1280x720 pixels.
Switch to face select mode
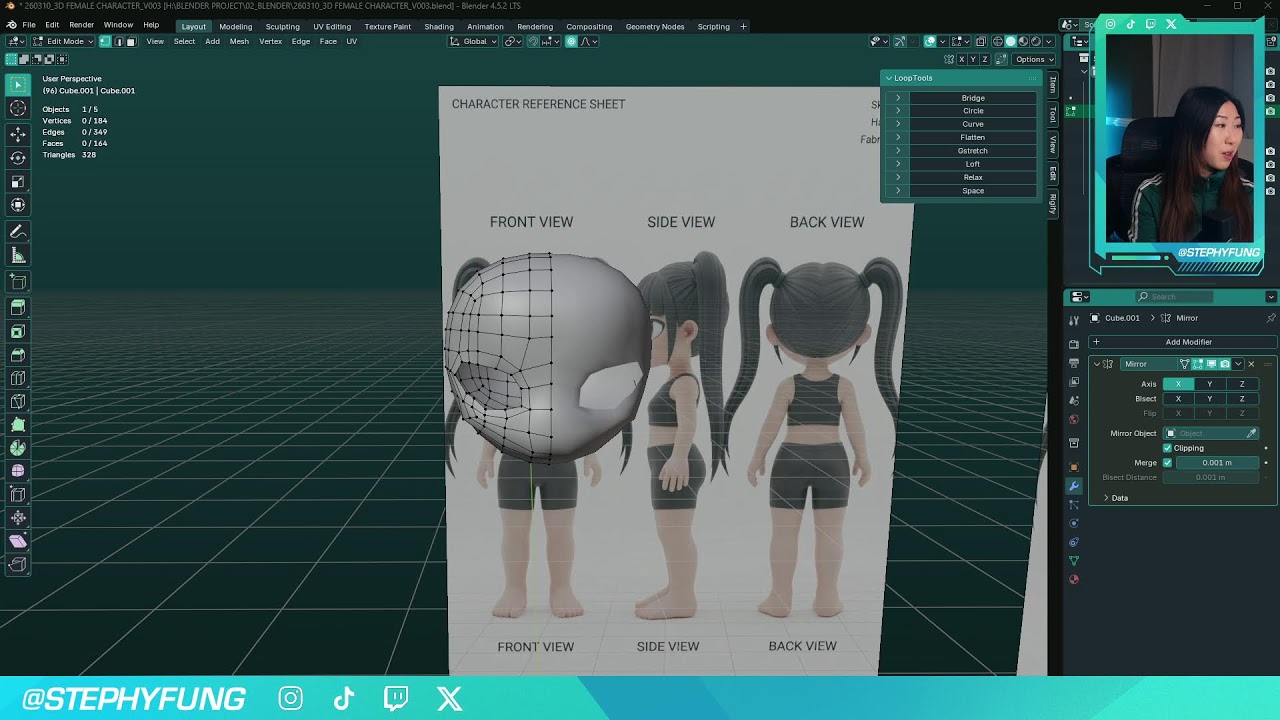click(x=131, y=42)
